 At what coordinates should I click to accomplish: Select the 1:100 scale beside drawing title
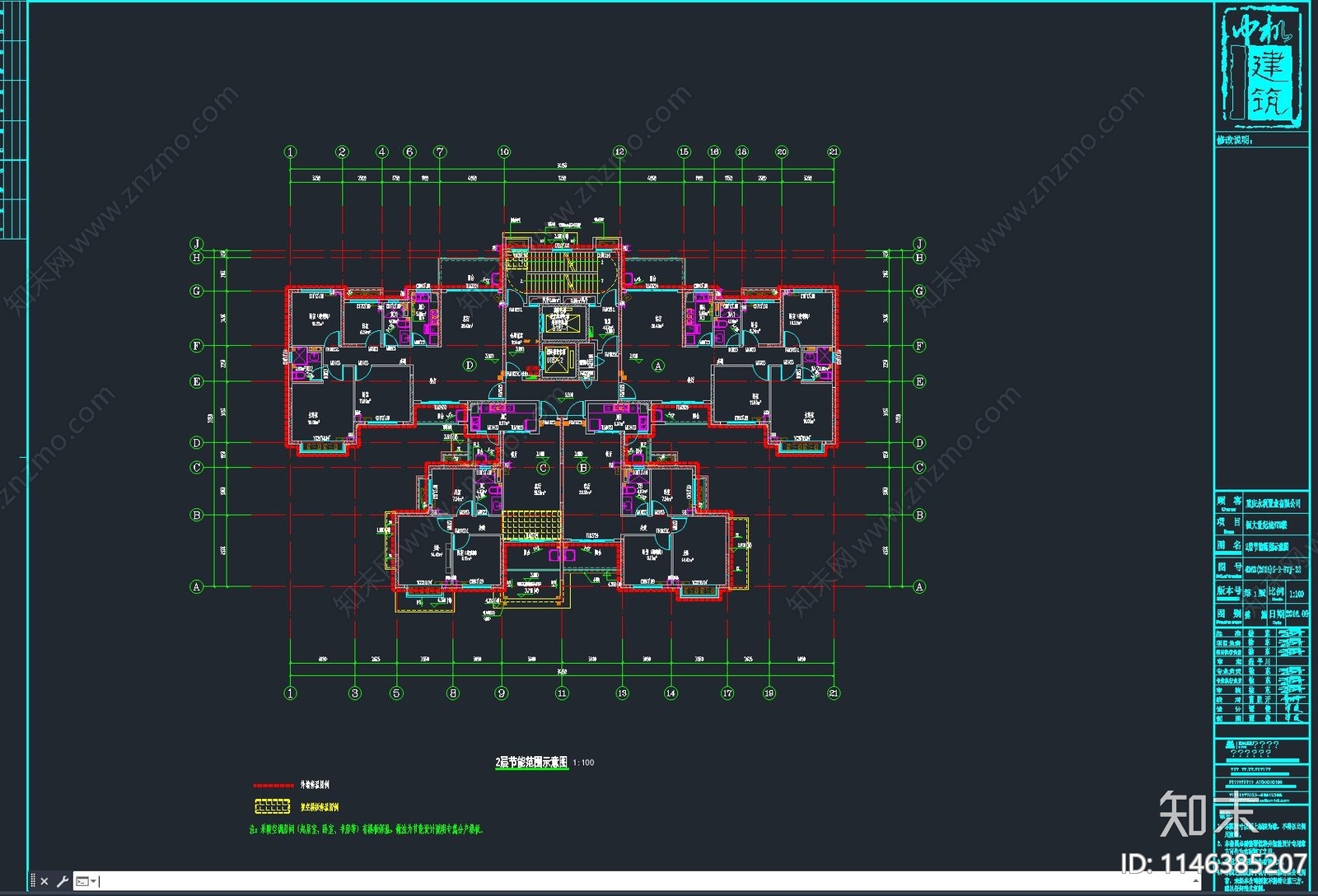point(583,763)
